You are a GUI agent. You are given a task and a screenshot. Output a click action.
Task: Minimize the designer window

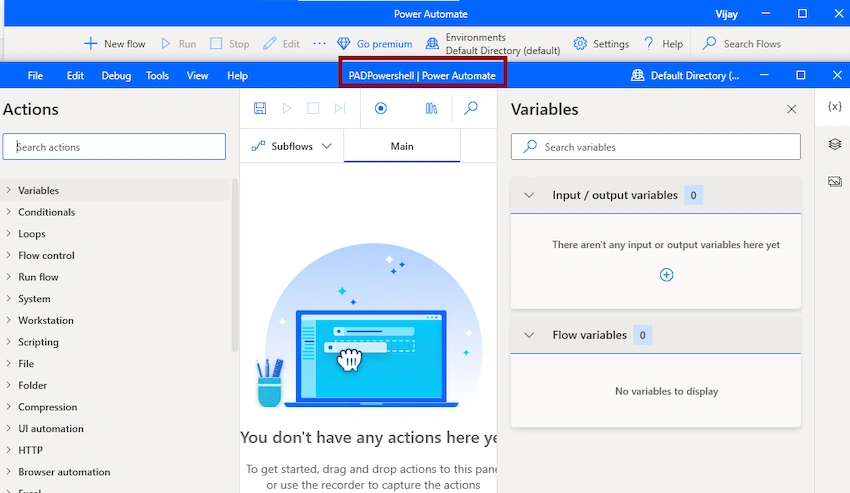[x=764, y=75]
